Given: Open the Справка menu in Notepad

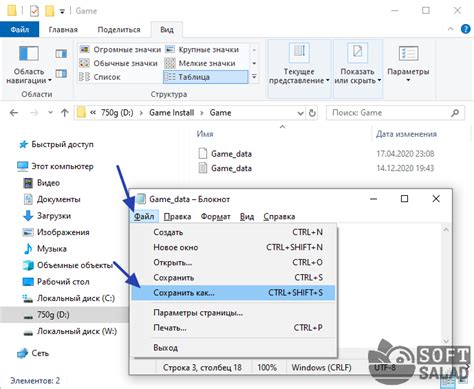Looking at the screenshot, I should [x=279, y=217].
